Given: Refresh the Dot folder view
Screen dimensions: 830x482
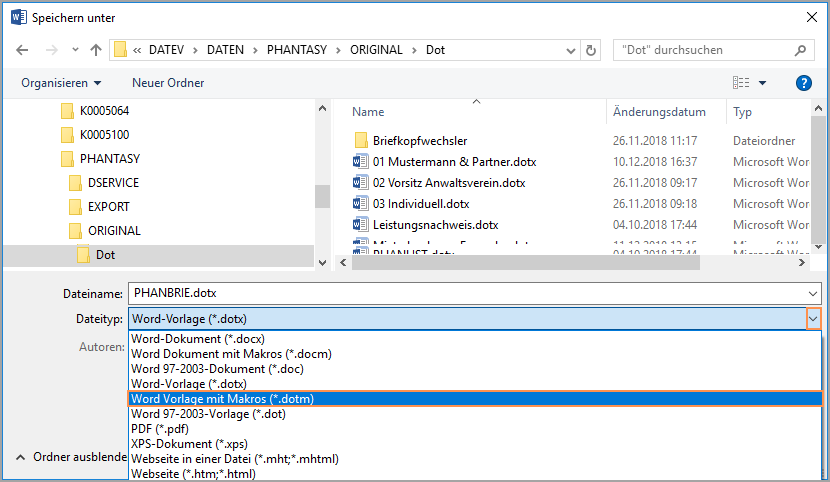Looking at the screenshot, I should tap(591, 50).
